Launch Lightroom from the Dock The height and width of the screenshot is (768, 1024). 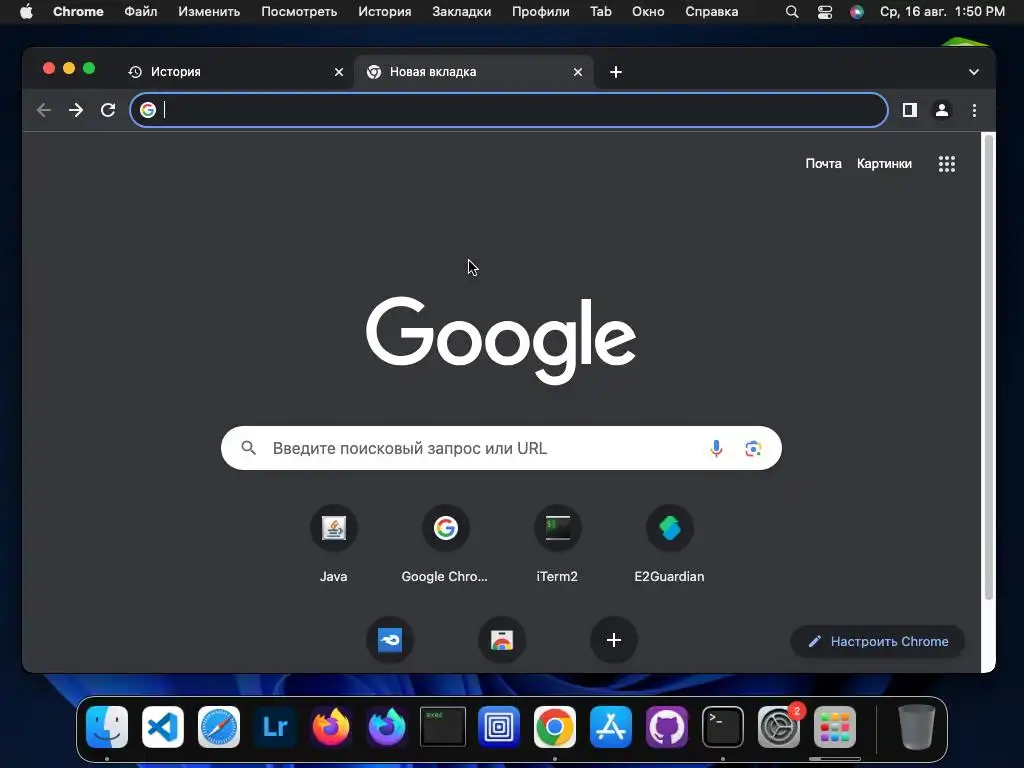pos(275,726)
